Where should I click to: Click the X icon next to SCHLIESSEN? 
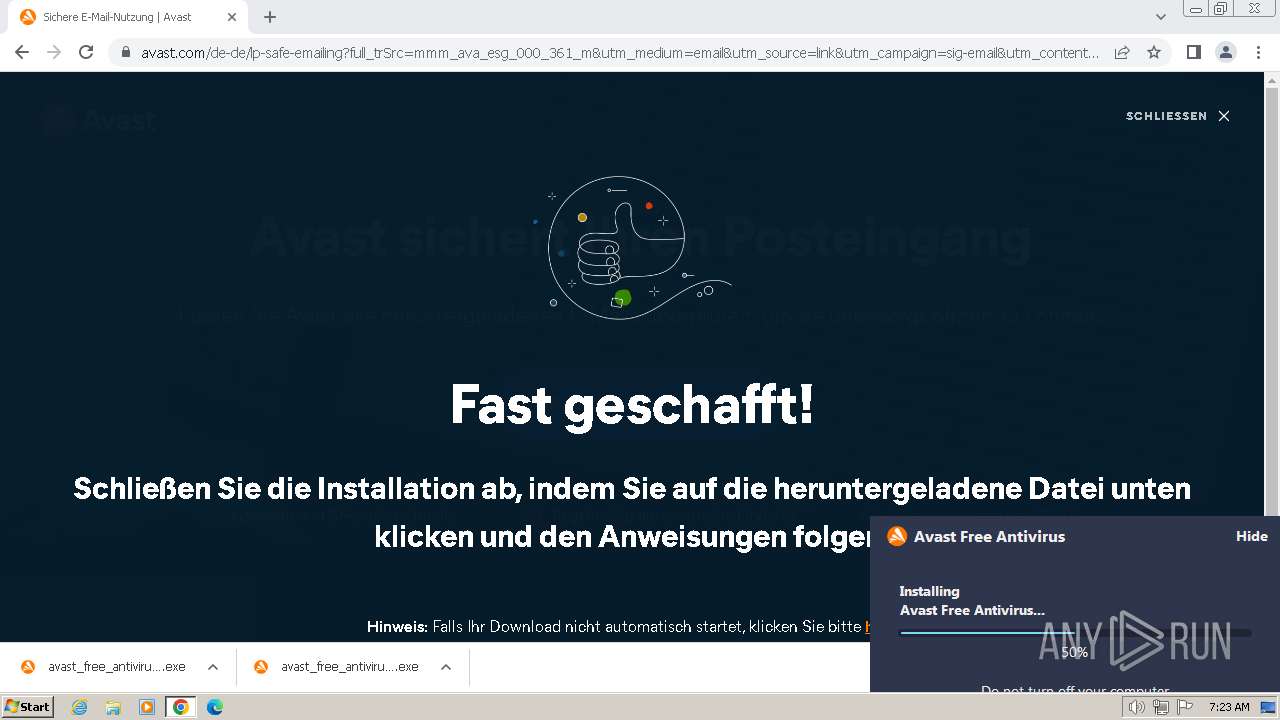click(1223, 116)
